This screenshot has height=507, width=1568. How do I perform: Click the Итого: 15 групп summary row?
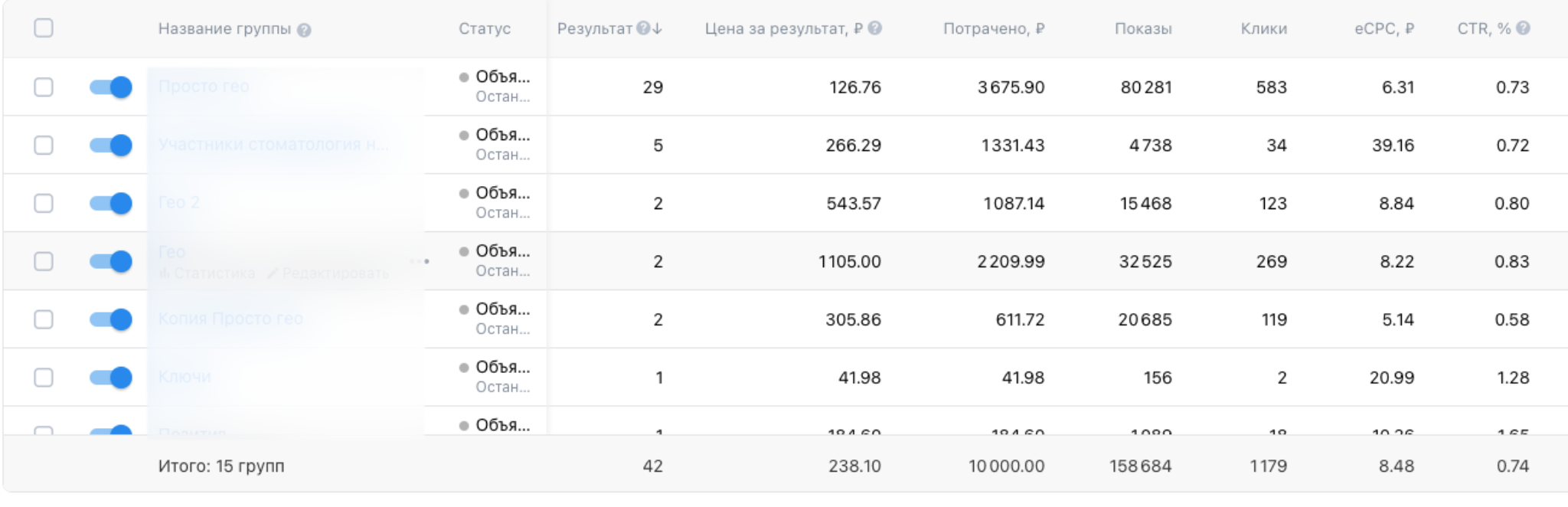[221, 466]
